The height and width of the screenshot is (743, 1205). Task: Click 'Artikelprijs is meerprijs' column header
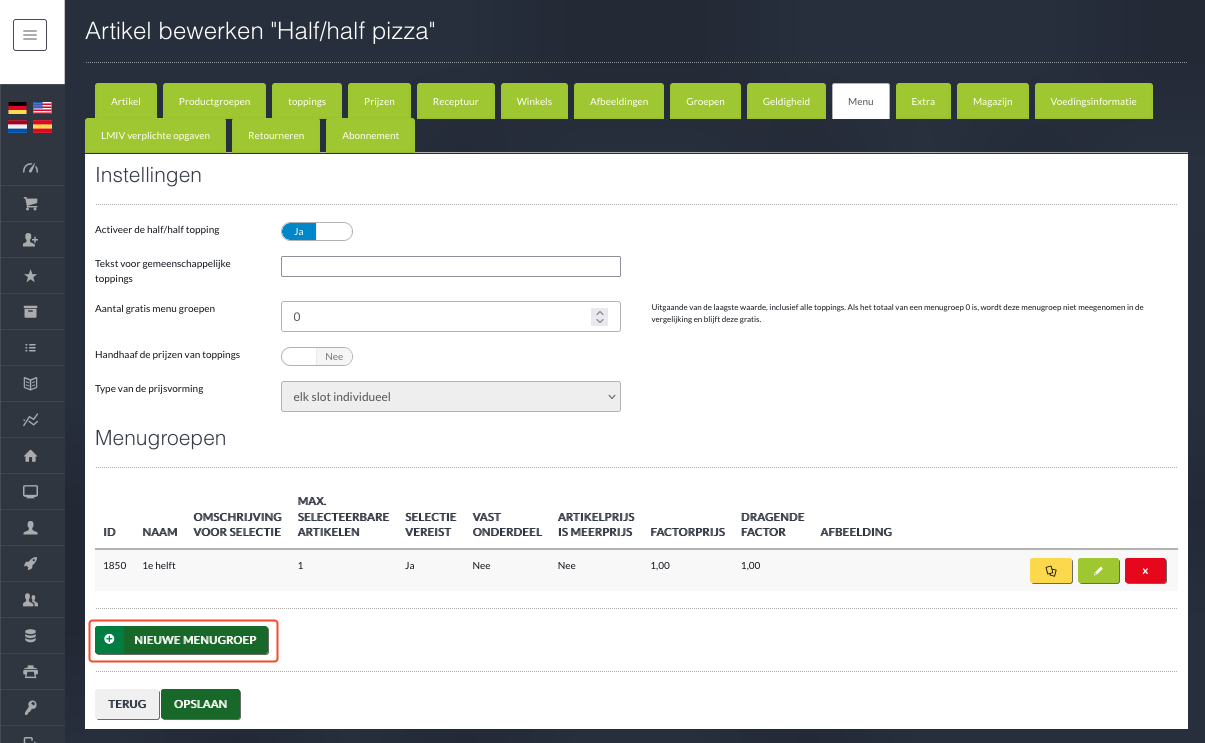coord(597,524)
